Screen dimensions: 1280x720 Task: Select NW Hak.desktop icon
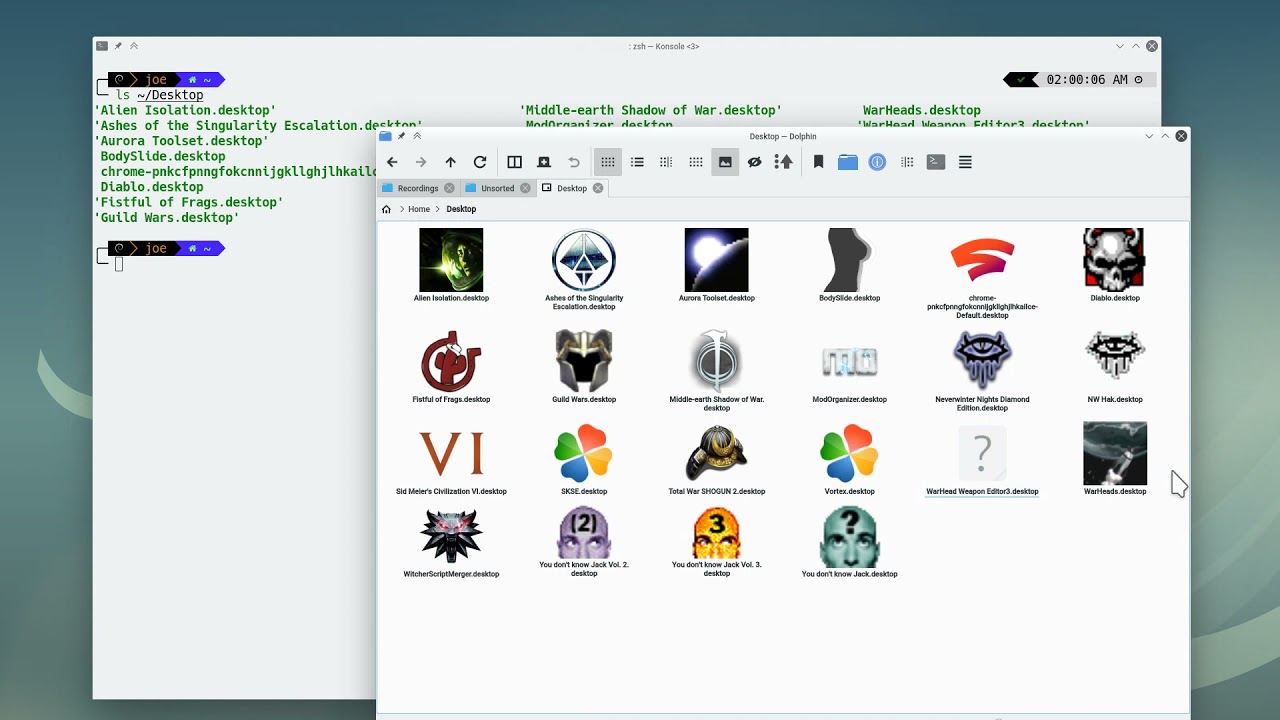pyautogui.click(x=1115, y=358)
